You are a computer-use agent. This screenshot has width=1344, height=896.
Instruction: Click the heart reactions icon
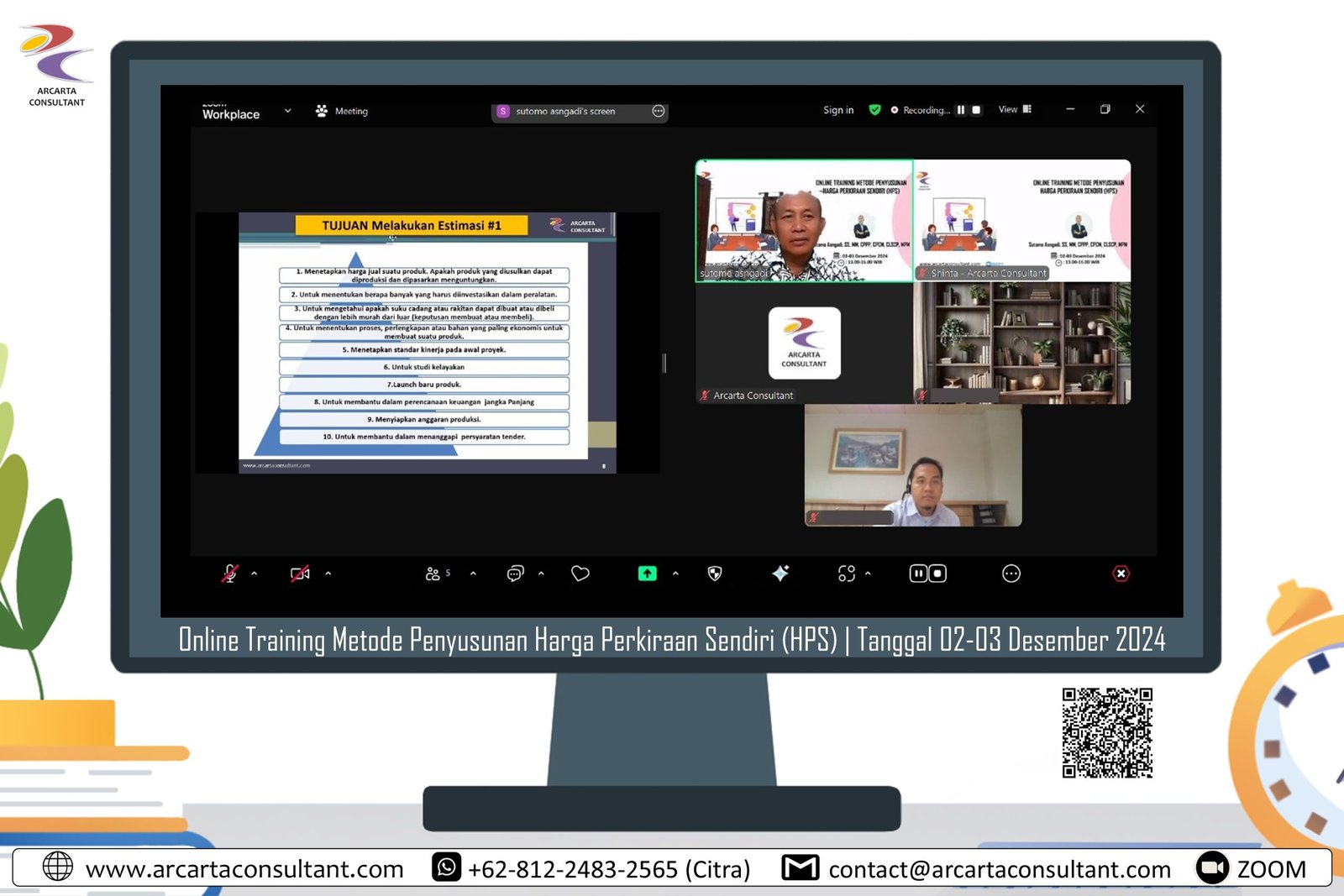(x=580, y=574)
